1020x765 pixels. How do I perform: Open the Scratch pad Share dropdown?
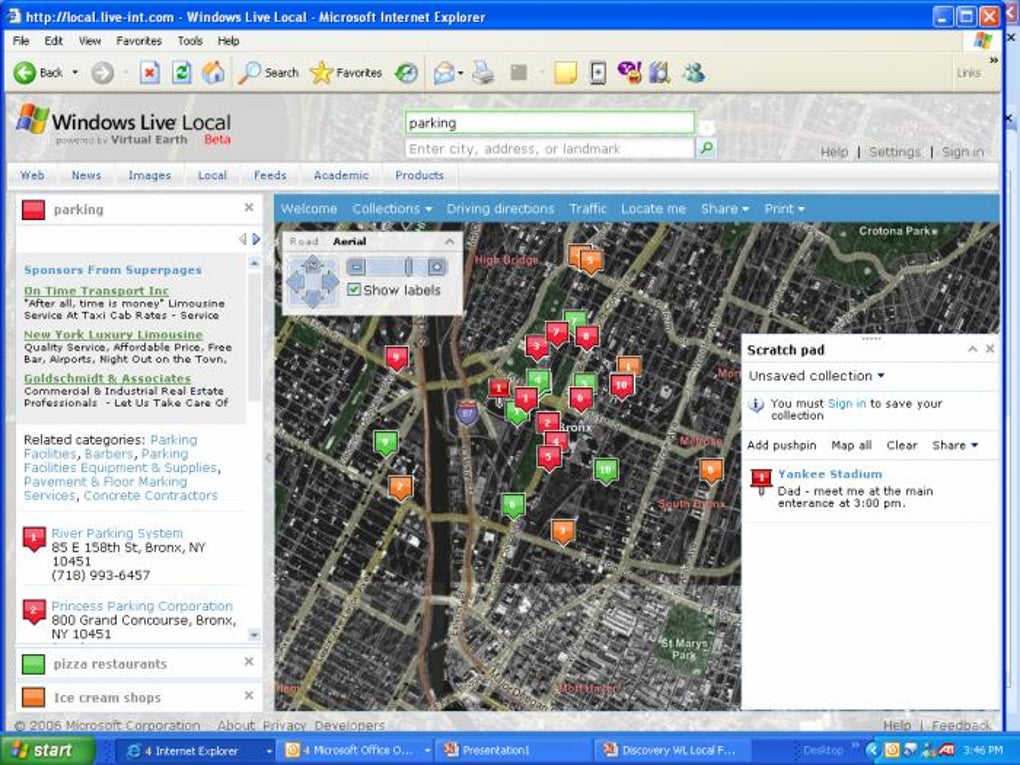(x=955, y=446)
